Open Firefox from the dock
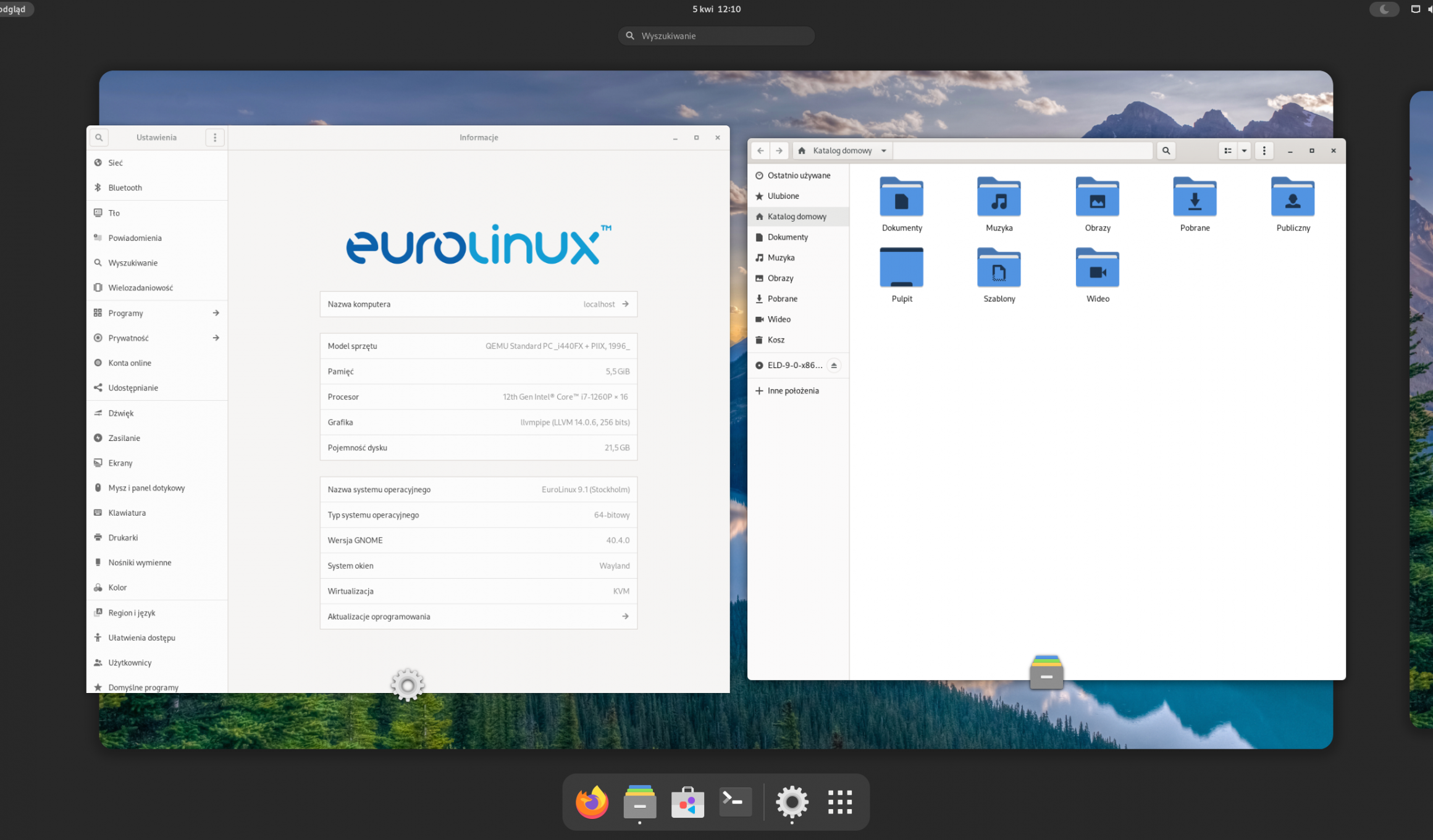The width and height of the screenshot is (1433, 840). click(x=592, y=802)
